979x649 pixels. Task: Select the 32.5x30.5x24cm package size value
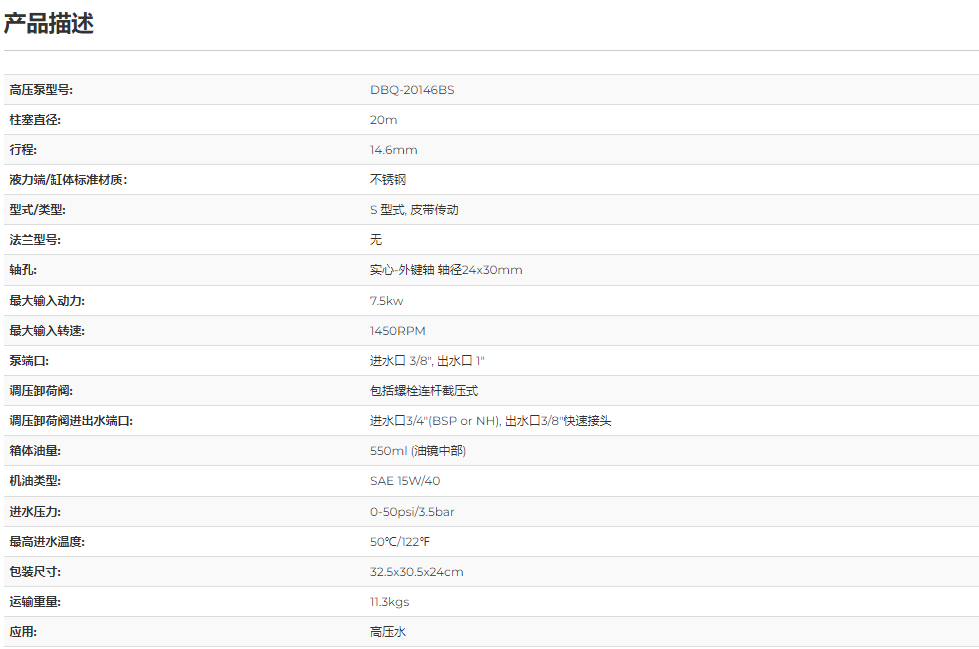[417, 572]
